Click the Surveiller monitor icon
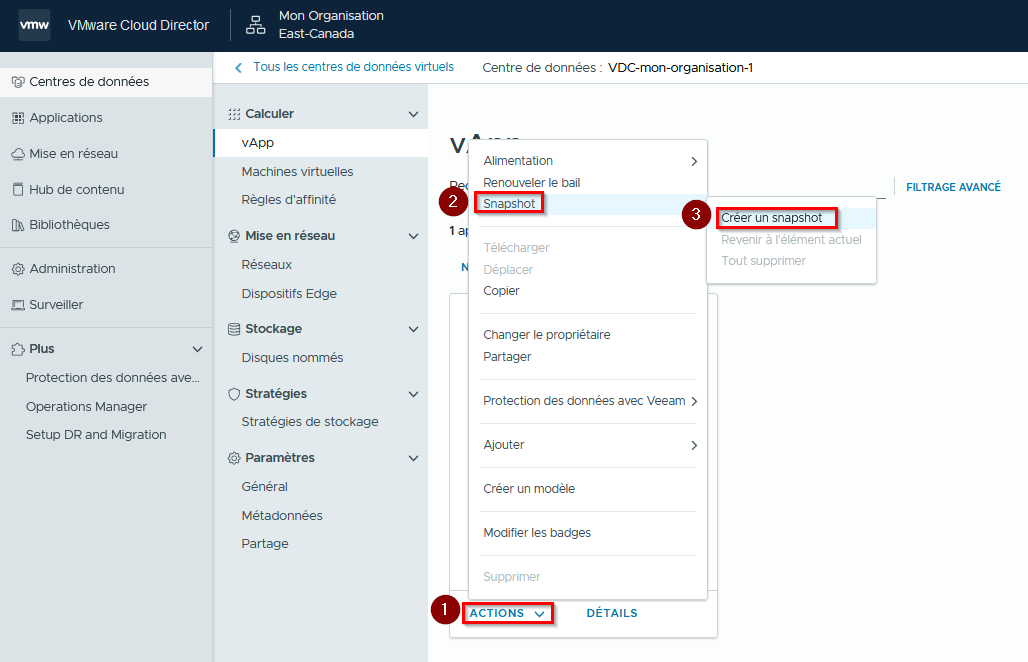 [18, 305]
